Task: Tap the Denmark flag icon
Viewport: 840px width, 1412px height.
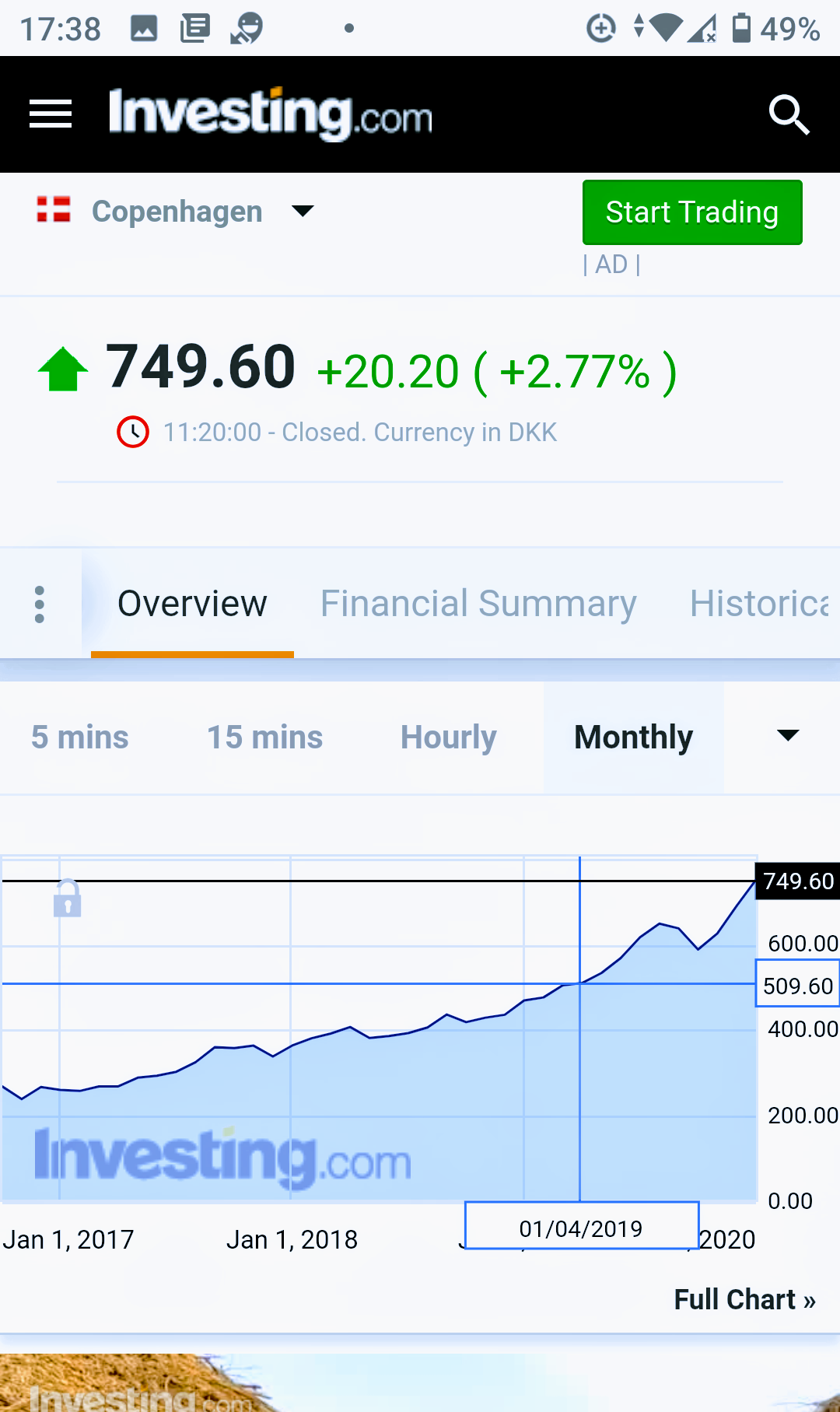Action: tap(54, 210)
